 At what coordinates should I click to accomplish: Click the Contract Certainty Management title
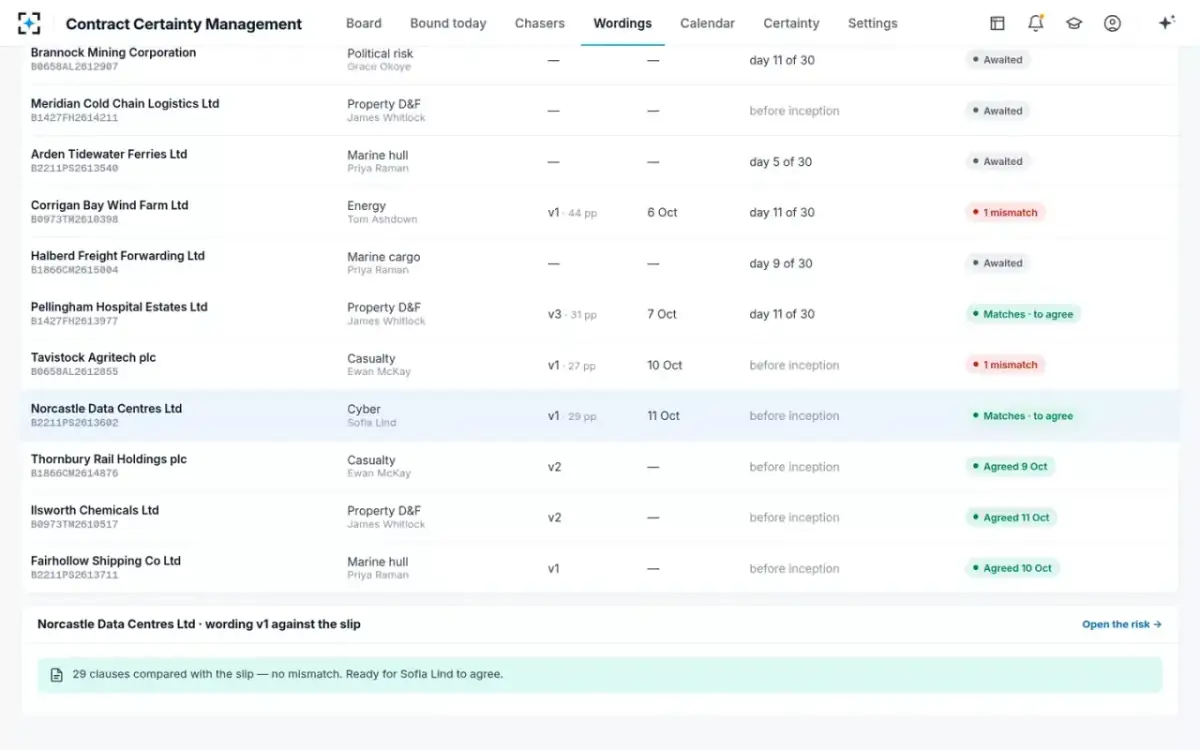coord(184,24)
